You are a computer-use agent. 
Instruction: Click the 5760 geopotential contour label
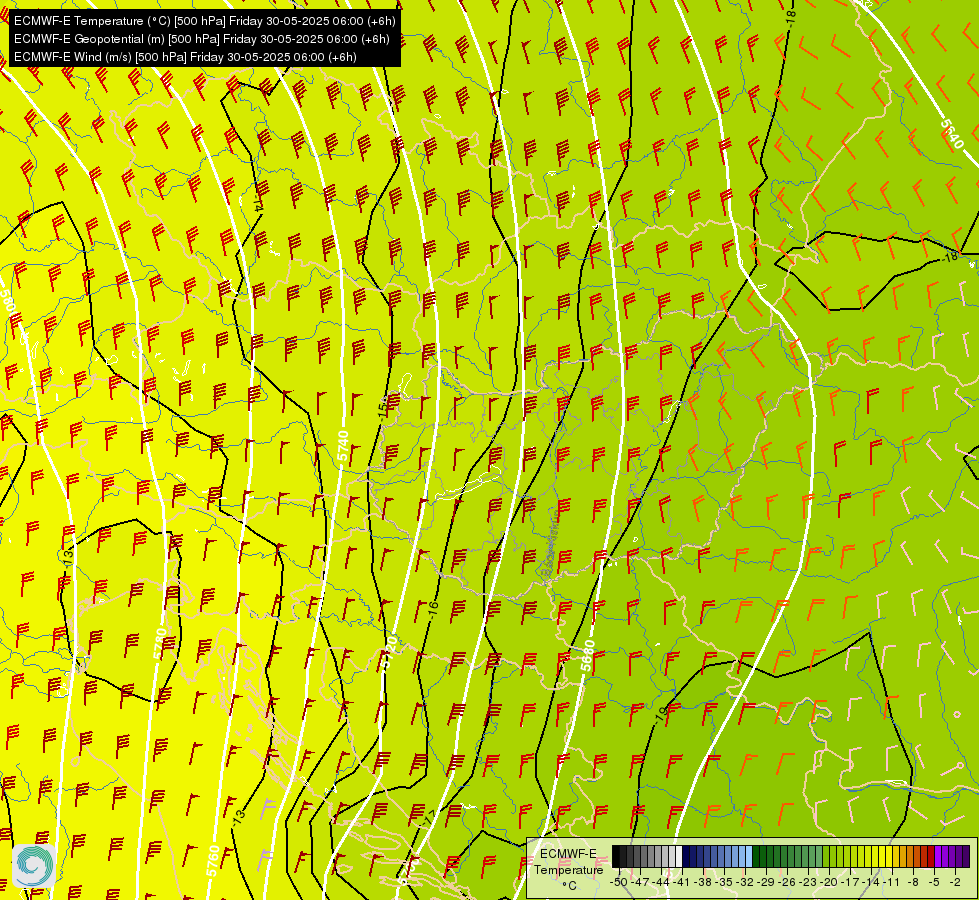tap(213, 861)
